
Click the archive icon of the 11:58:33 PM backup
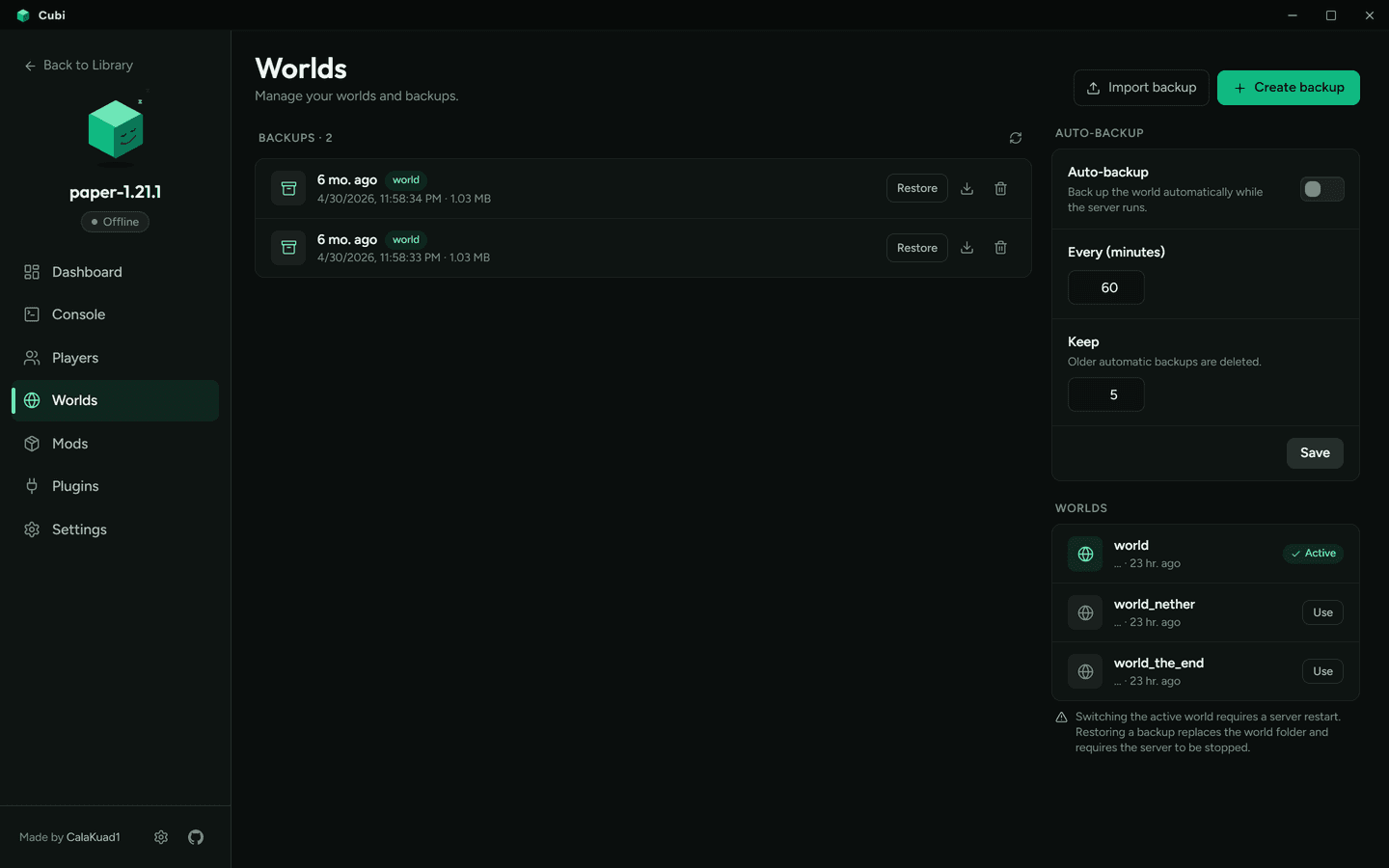coord(288,248)
